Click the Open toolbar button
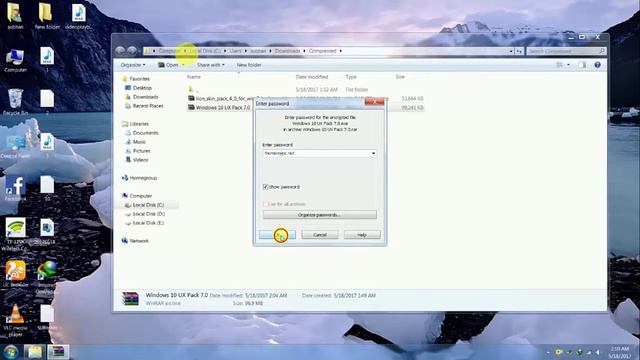 (168, 65)
